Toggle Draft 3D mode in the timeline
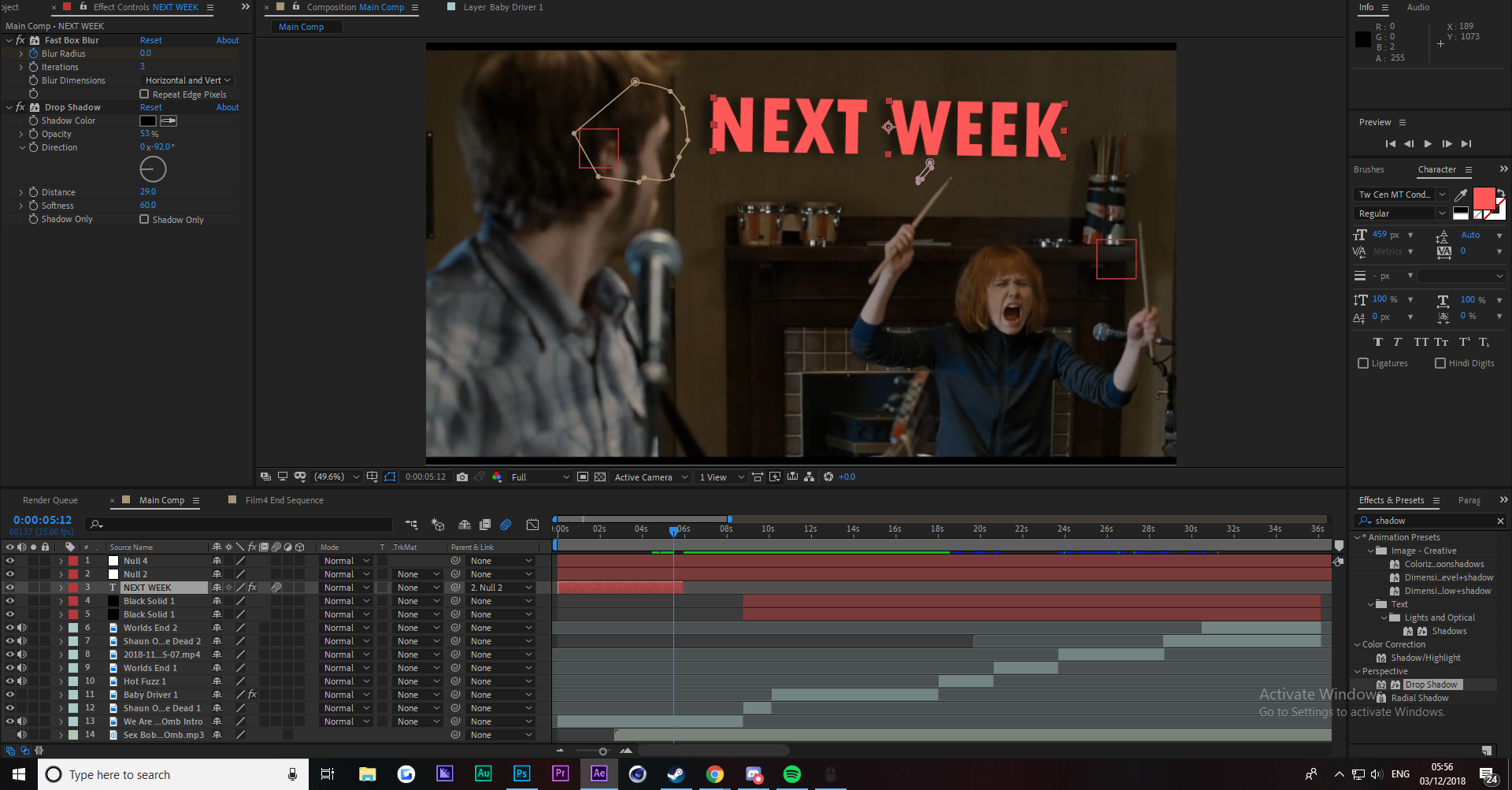1512x790 pixels. tap(437, 525)
